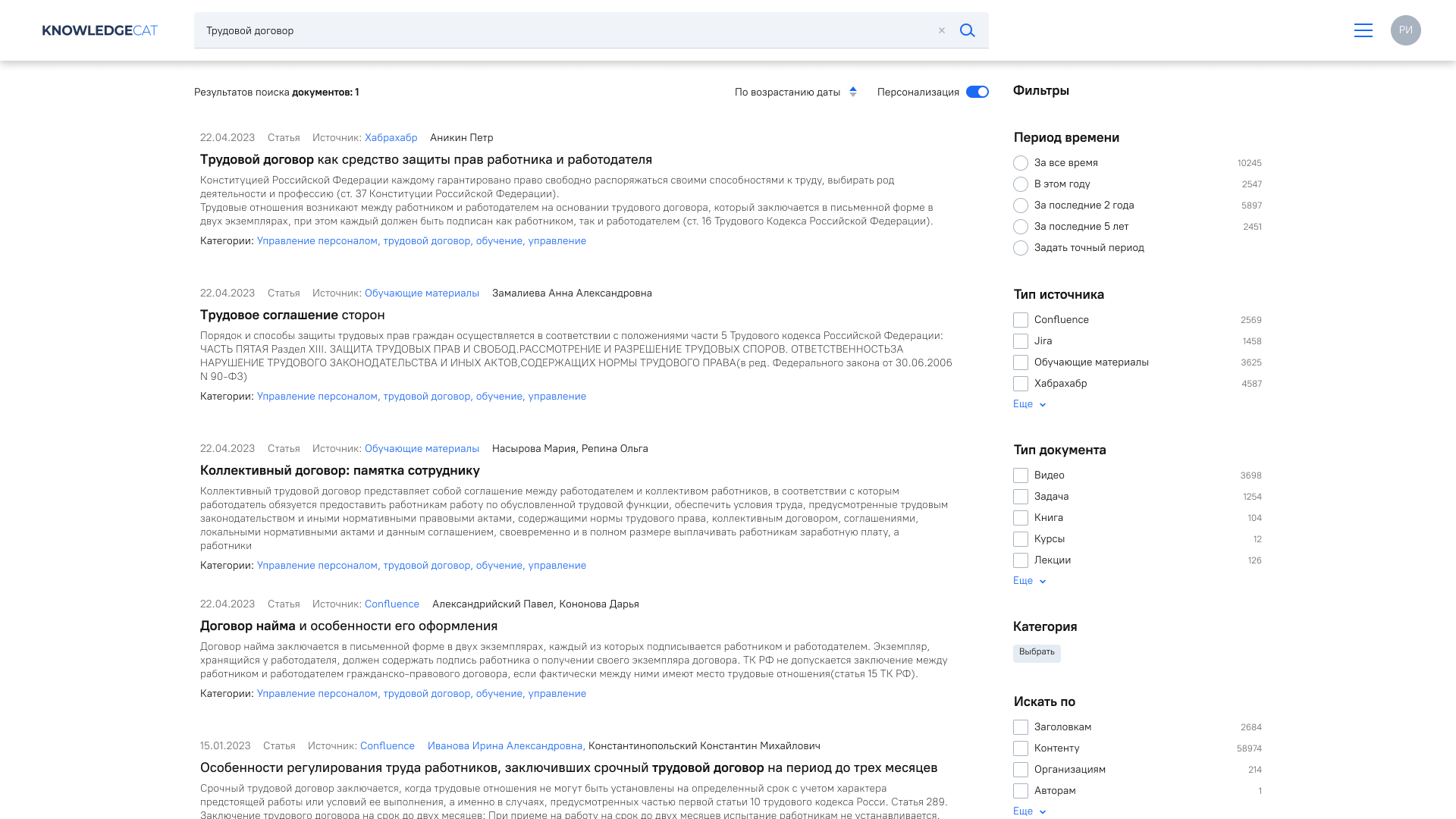This screenshot has width=1456, height=819.
Task: Check the Книга document type
Action: pos(1021,518)
